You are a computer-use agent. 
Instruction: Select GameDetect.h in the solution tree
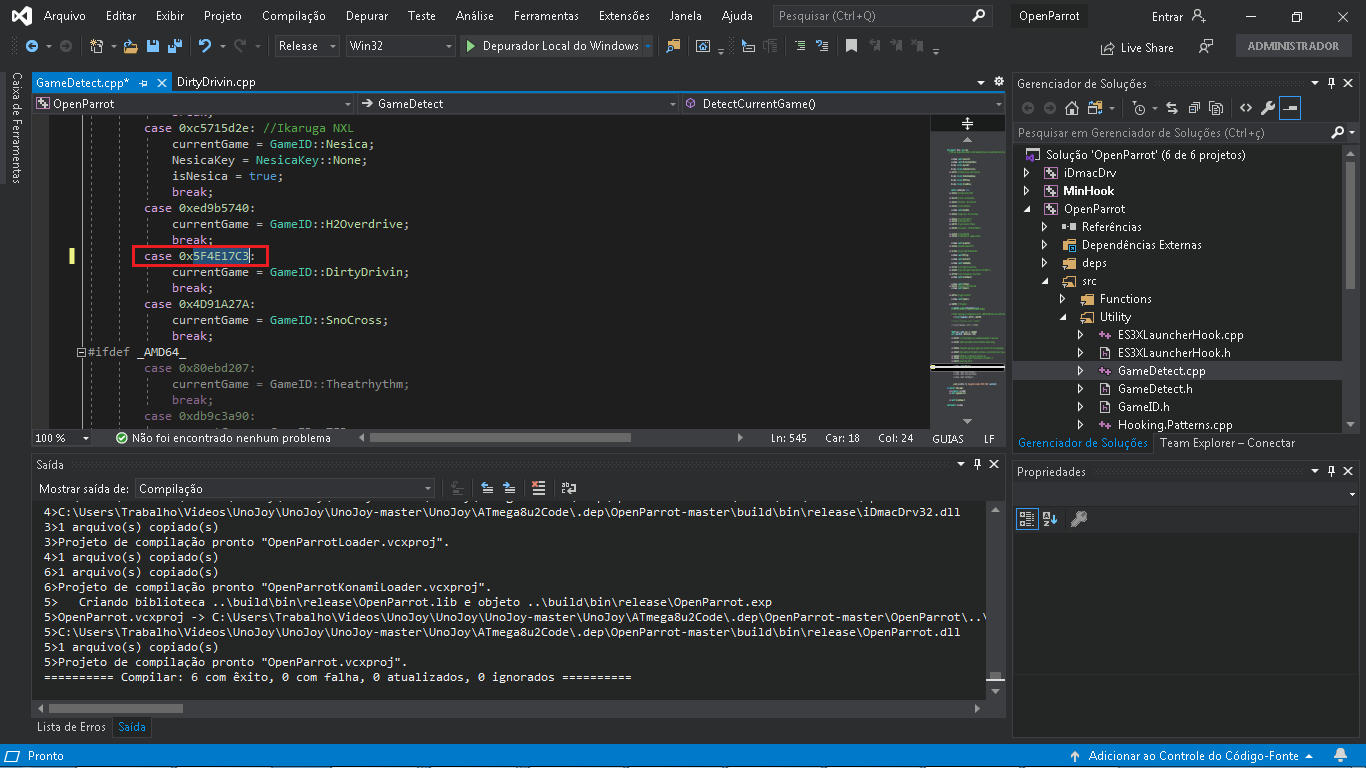pyautogui.click(x=1154, y=389)
